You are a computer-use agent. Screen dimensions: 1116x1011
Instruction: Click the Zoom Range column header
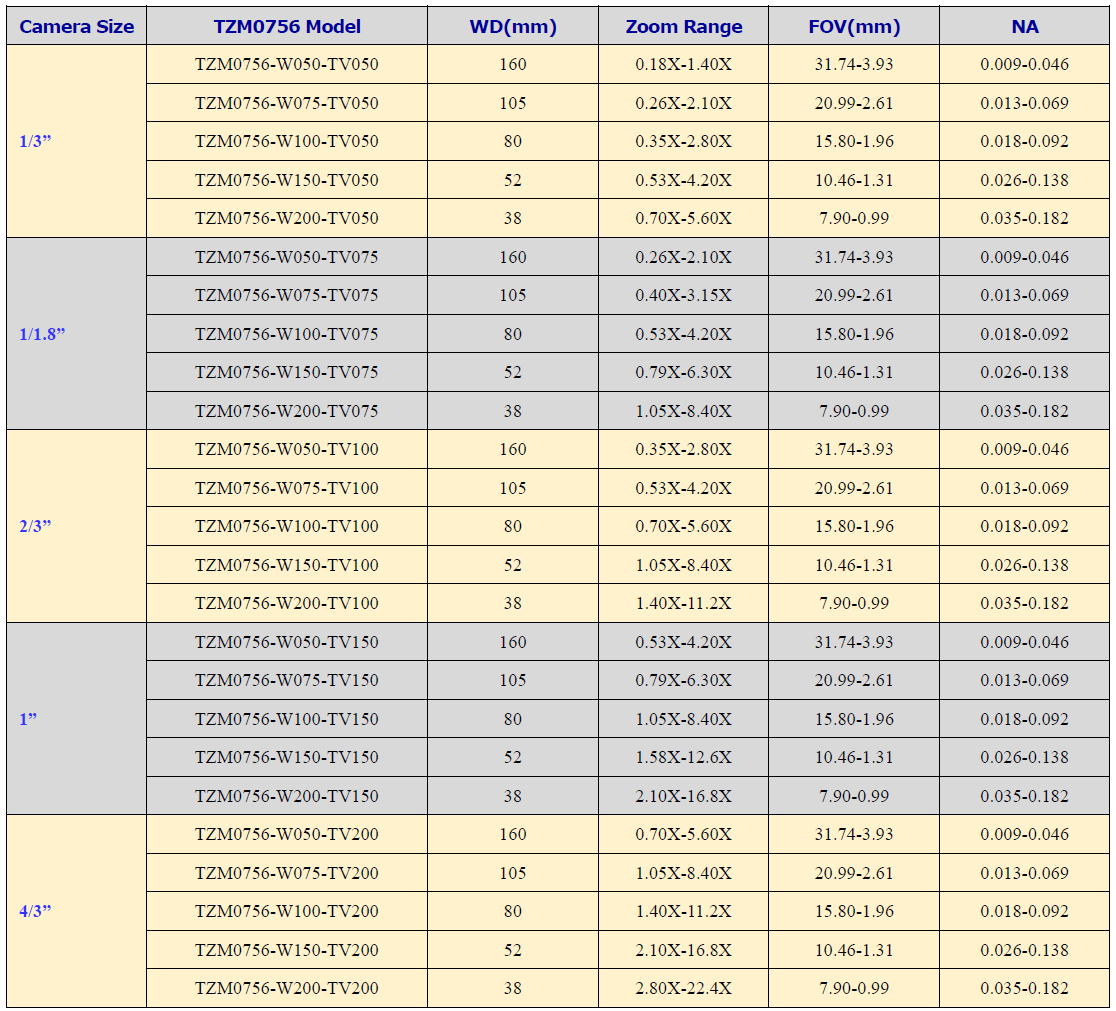coord(683,26)
